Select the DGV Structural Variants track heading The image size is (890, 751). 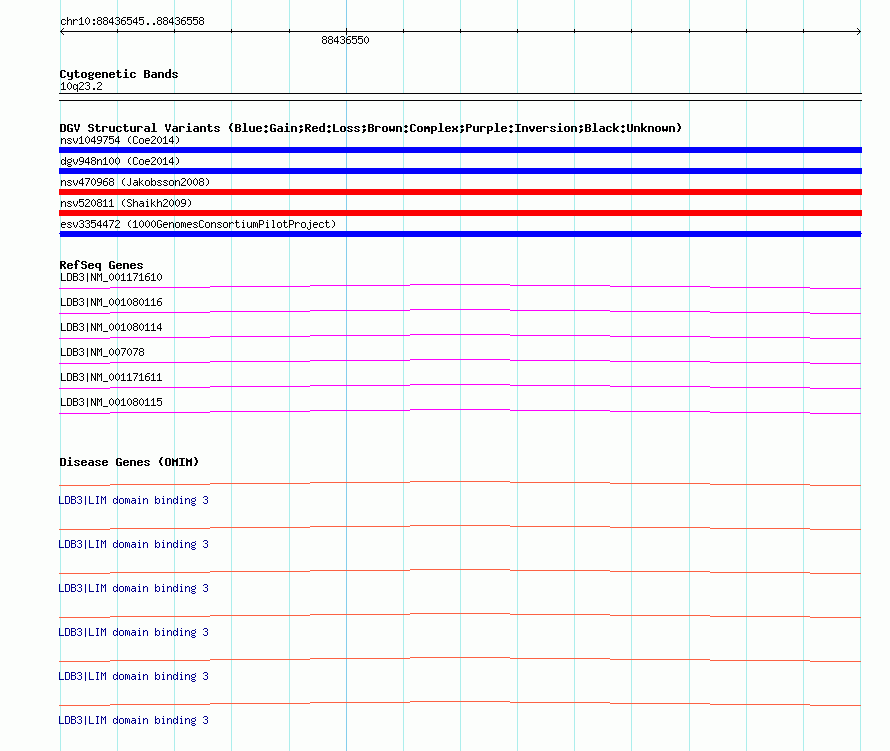(370, 128)
